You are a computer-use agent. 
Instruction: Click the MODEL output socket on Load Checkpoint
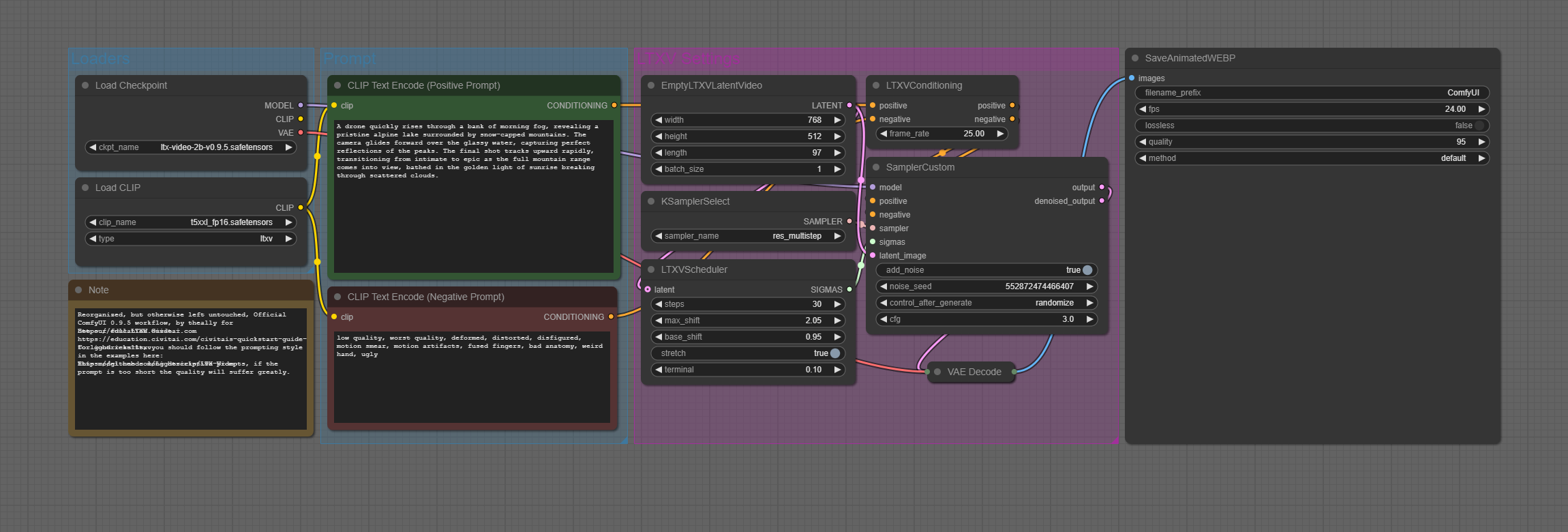coord(301,105)
